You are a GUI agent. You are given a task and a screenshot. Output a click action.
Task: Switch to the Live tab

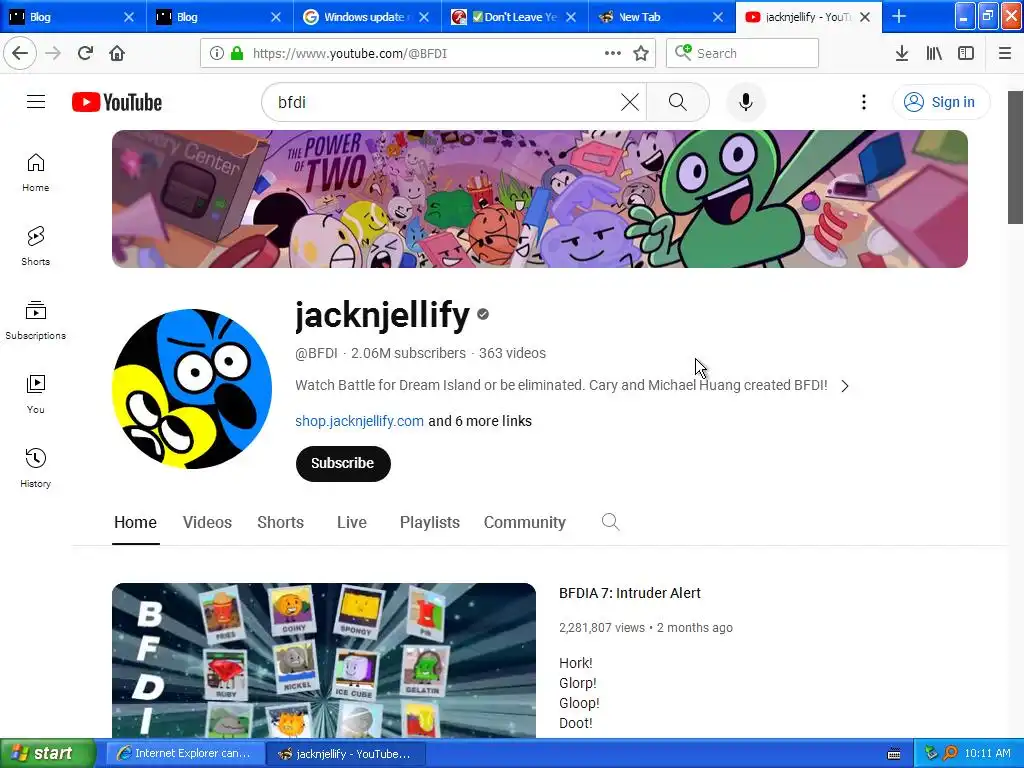pyautogui.click(x=351, y=522)
